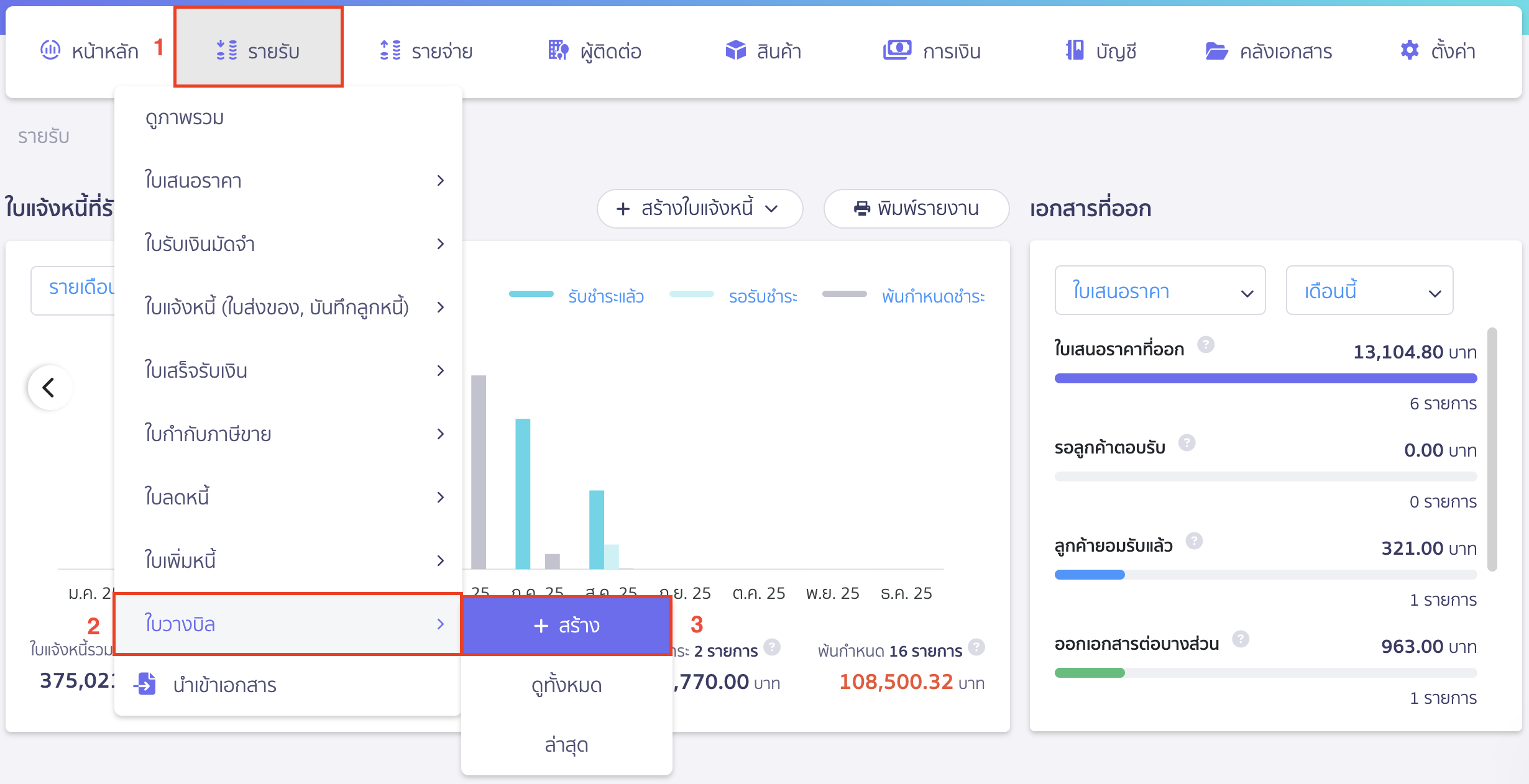The width and height of the screenshot is (1529, 784).
Task: Click the คลังเอกสาร folder icon
Action: 1217,50
